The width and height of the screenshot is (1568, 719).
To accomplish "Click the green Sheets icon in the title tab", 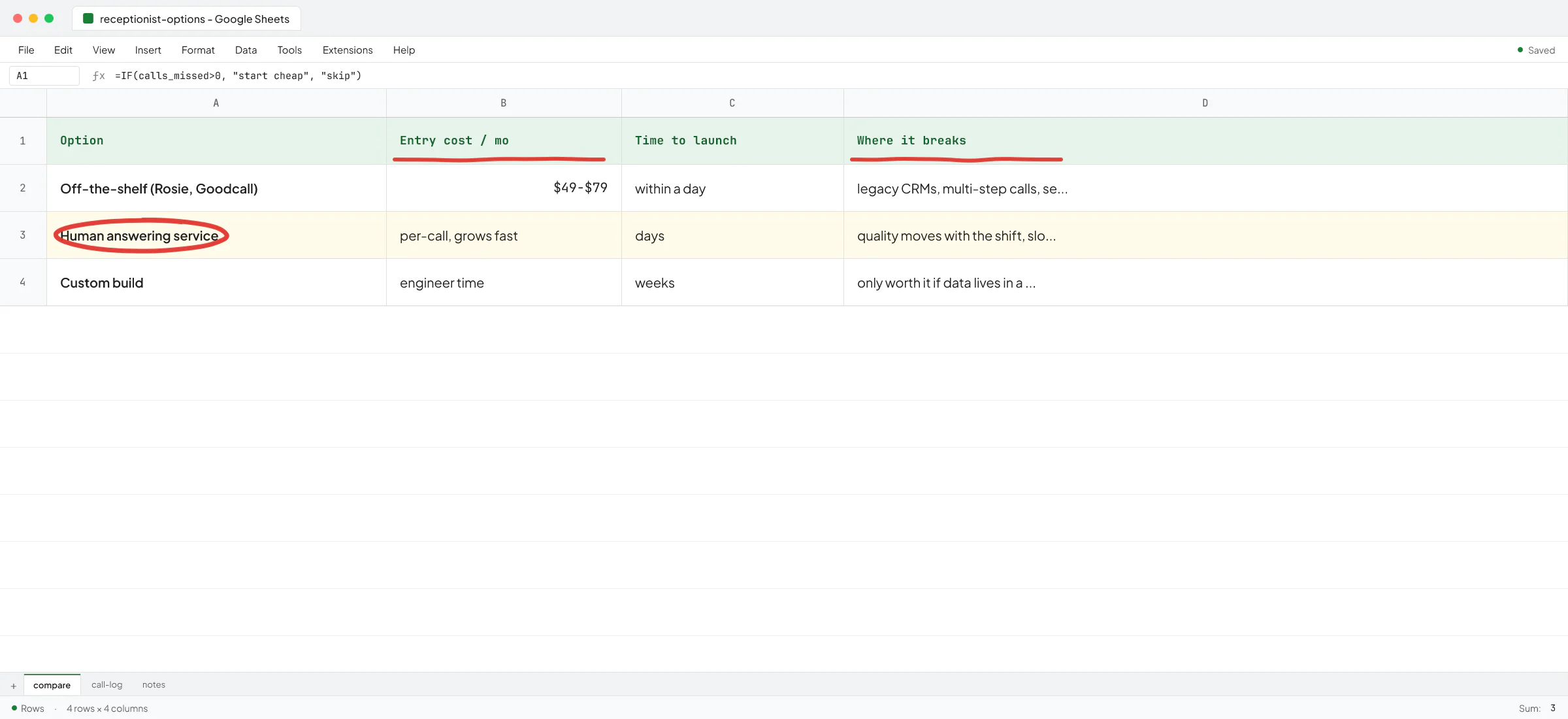I will pos(88,18).
